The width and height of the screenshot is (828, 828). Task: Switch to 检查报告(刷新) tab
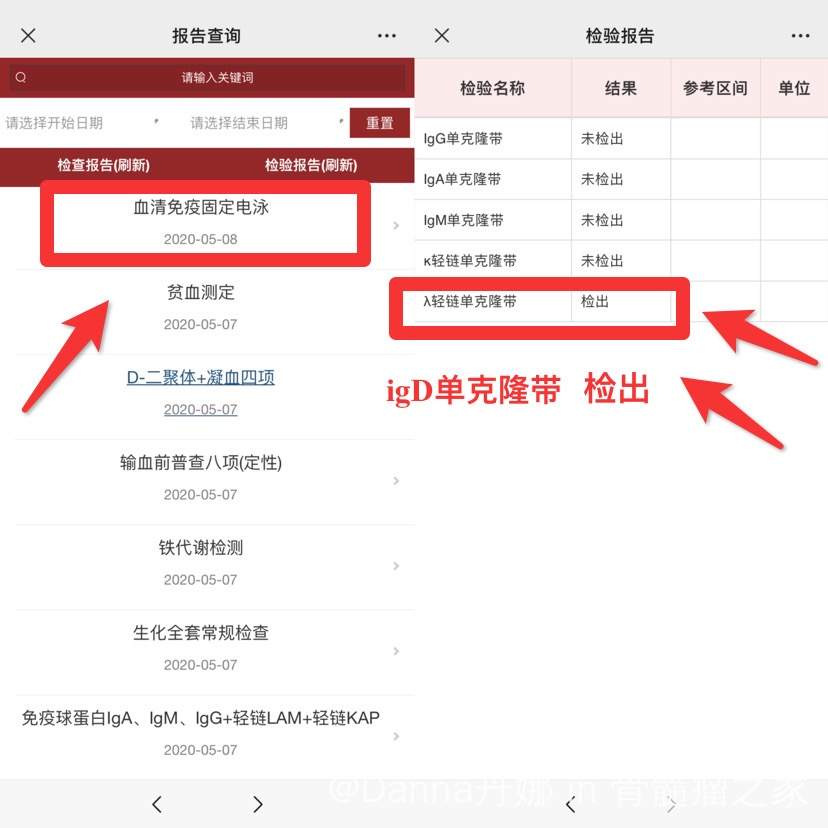click(x=103, y=165)
